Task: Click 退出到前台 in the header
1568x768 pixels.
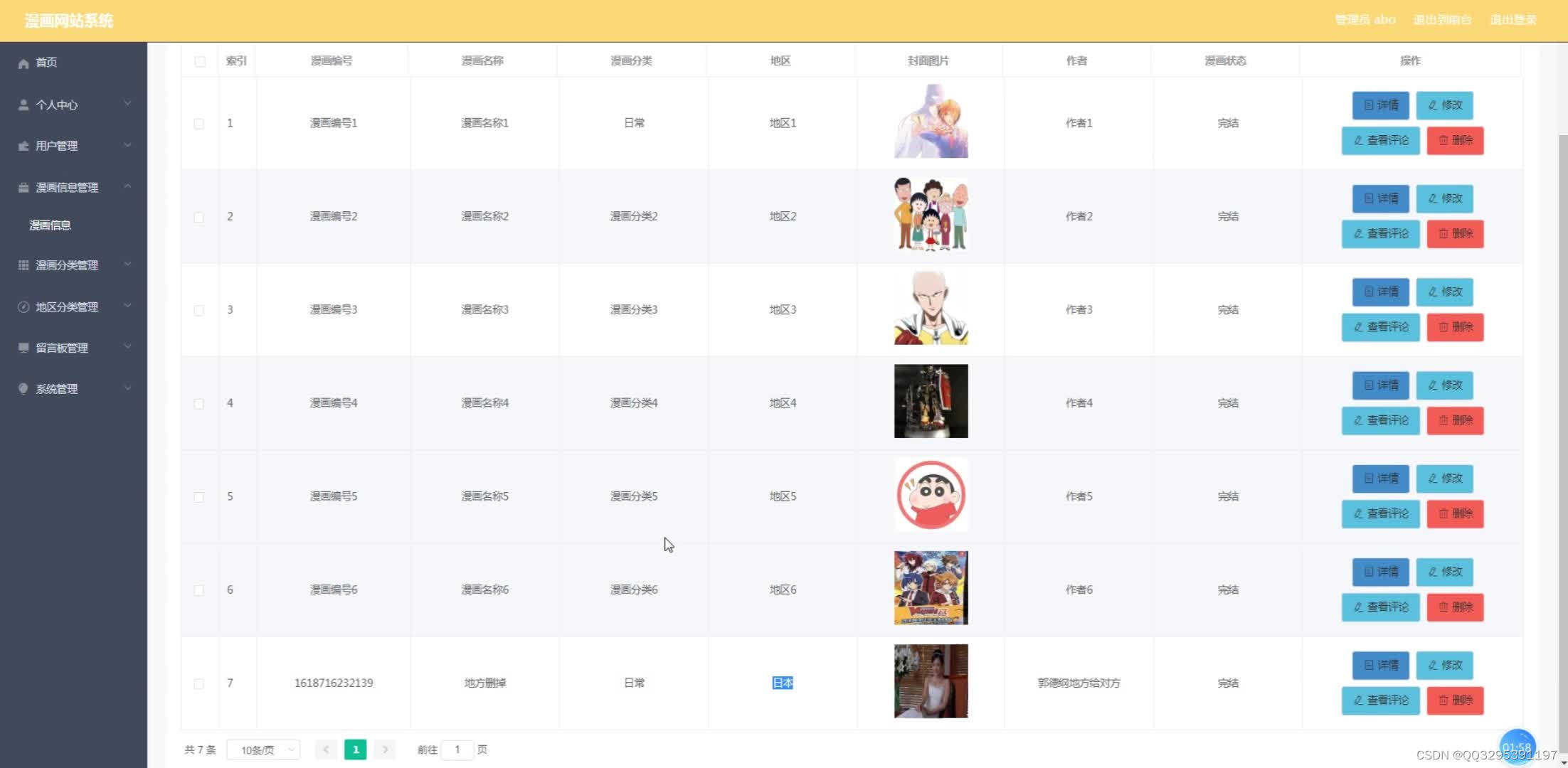Action: [x=1442, y=20]
